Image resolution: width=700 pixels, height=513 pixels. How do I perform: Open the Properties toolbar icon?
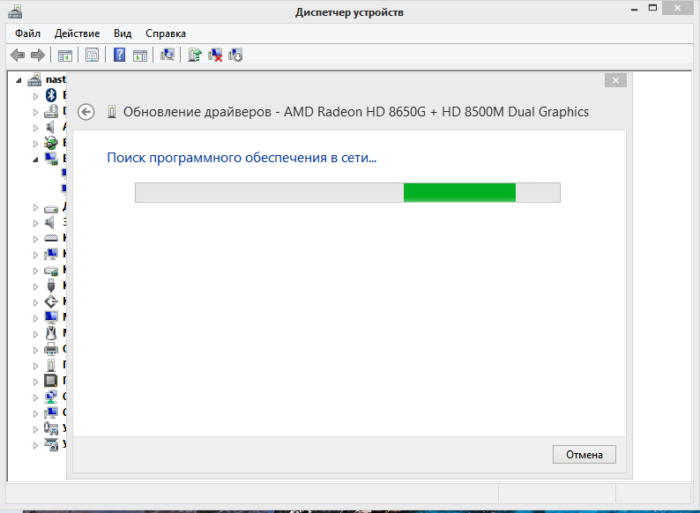[92, 55]
